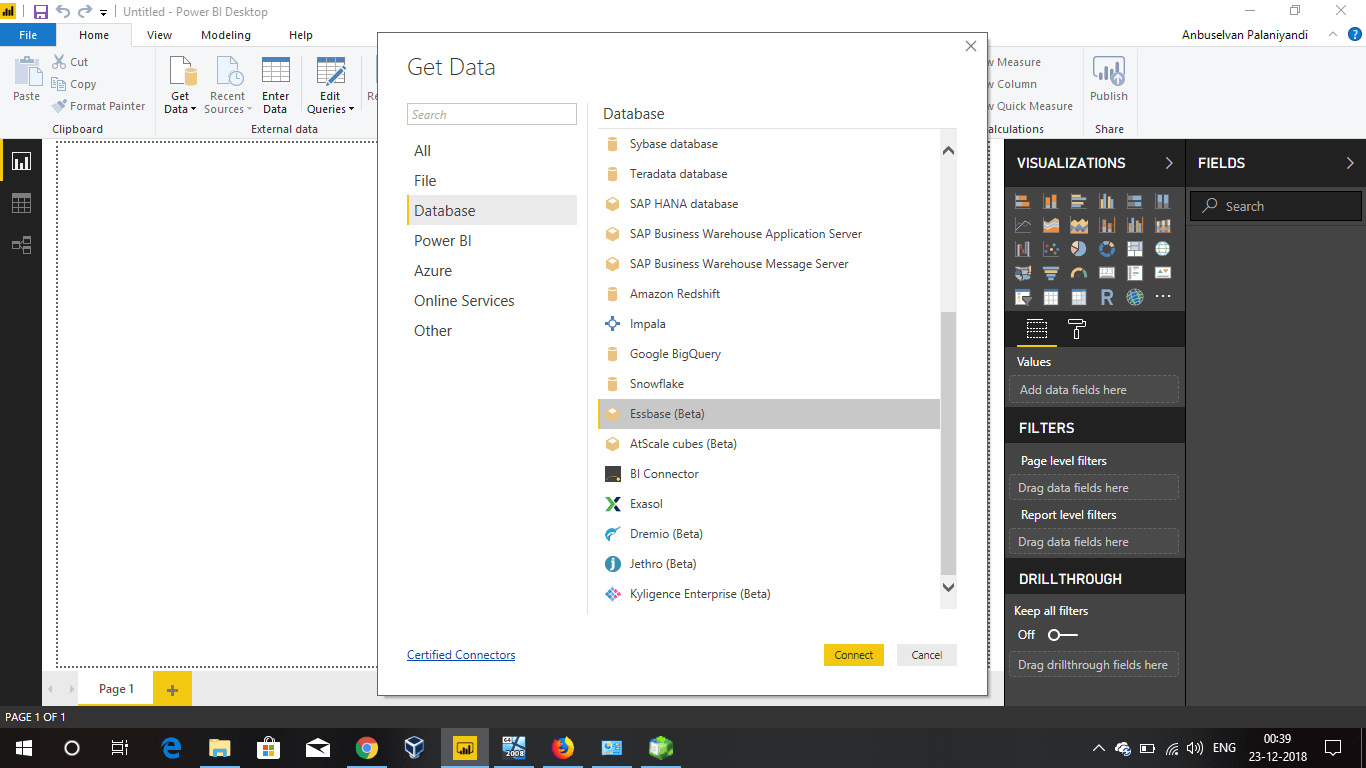The width and height of the screenshot is (1366, 768).
Task: Choose the clustered column chart visual
Action: pyautogui.click(x=1107, y=201)
